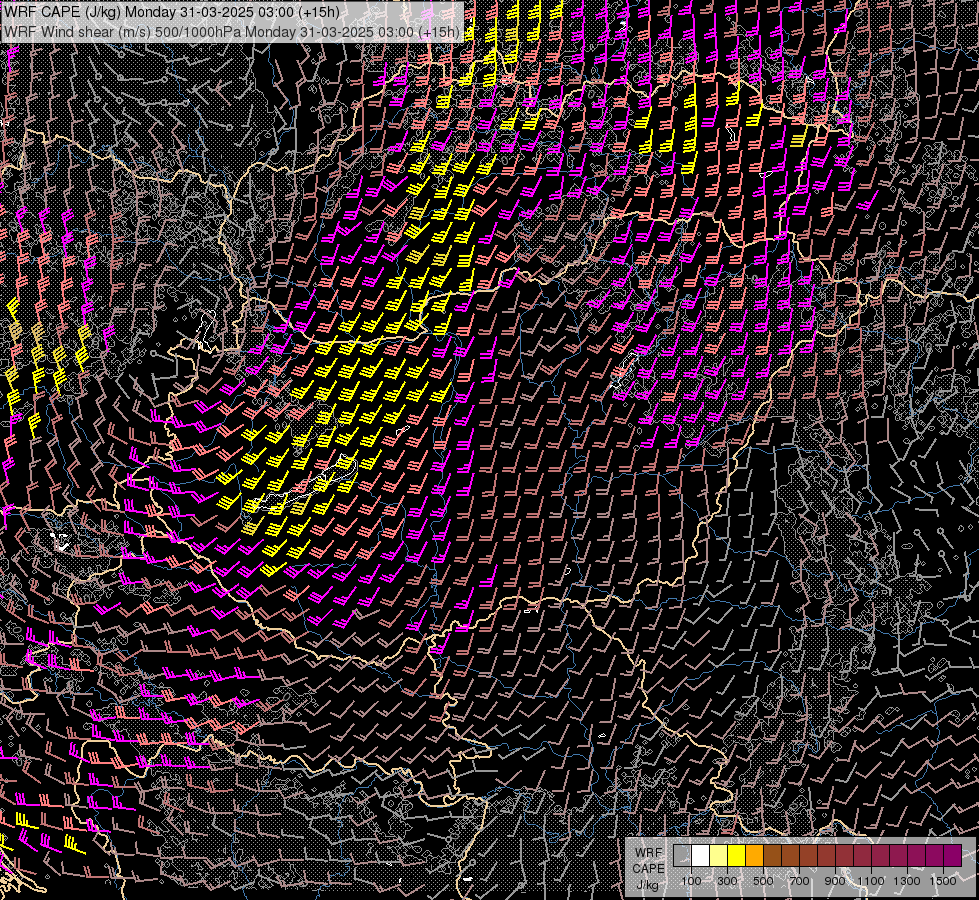Click the 1300 value in legend
The height and width of the screenshot is (900, 979).
907,881
